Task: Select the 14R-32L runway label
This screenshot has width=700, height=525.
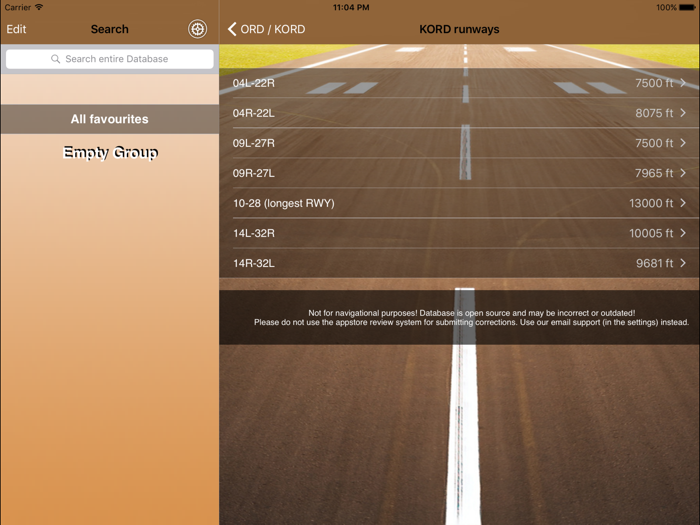Action: click(x=254, y=263)
